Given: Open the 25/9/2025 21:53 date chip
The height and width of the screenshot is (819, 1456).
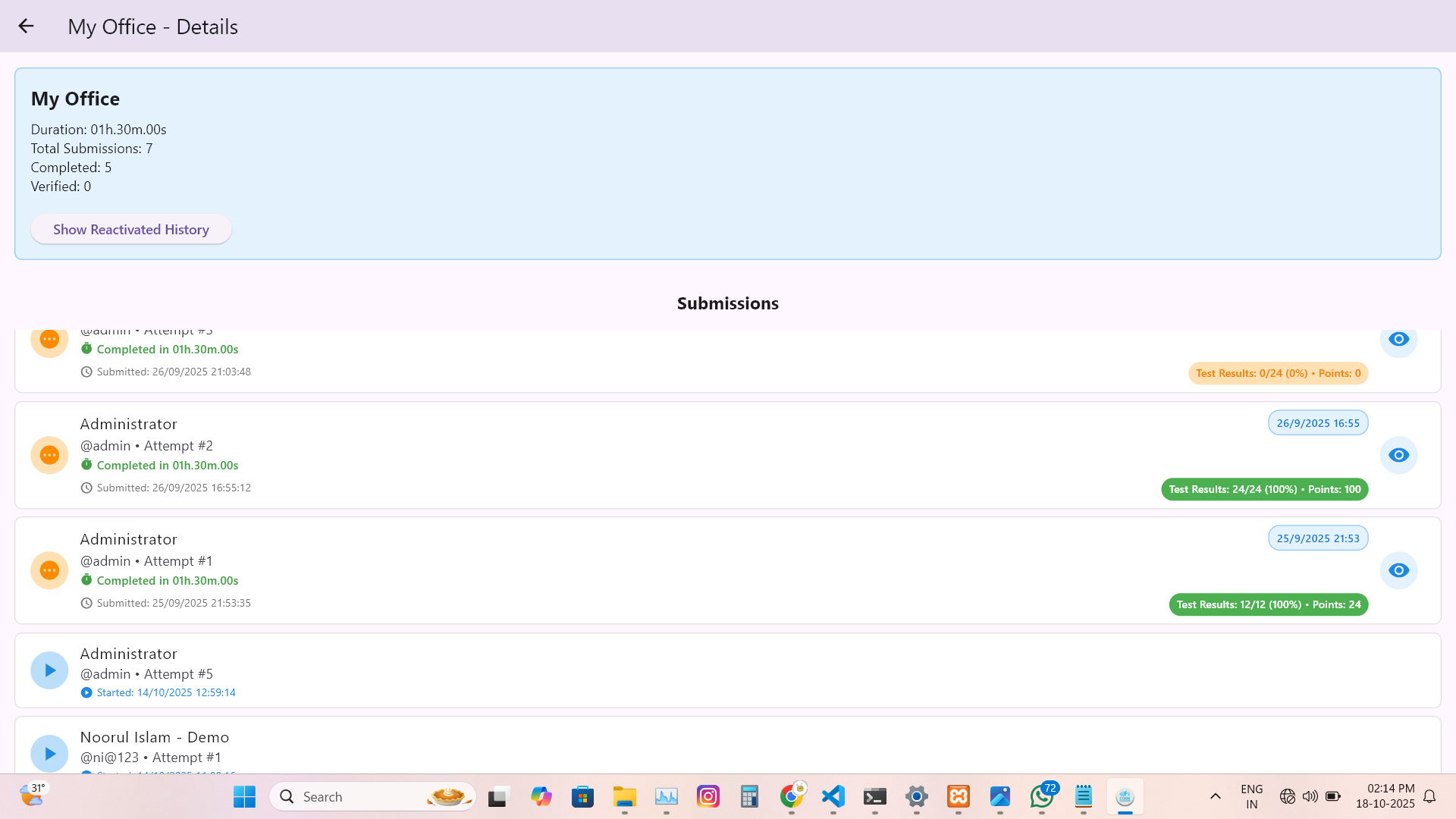Looking at the screenshot, I should pos(1317,538).
